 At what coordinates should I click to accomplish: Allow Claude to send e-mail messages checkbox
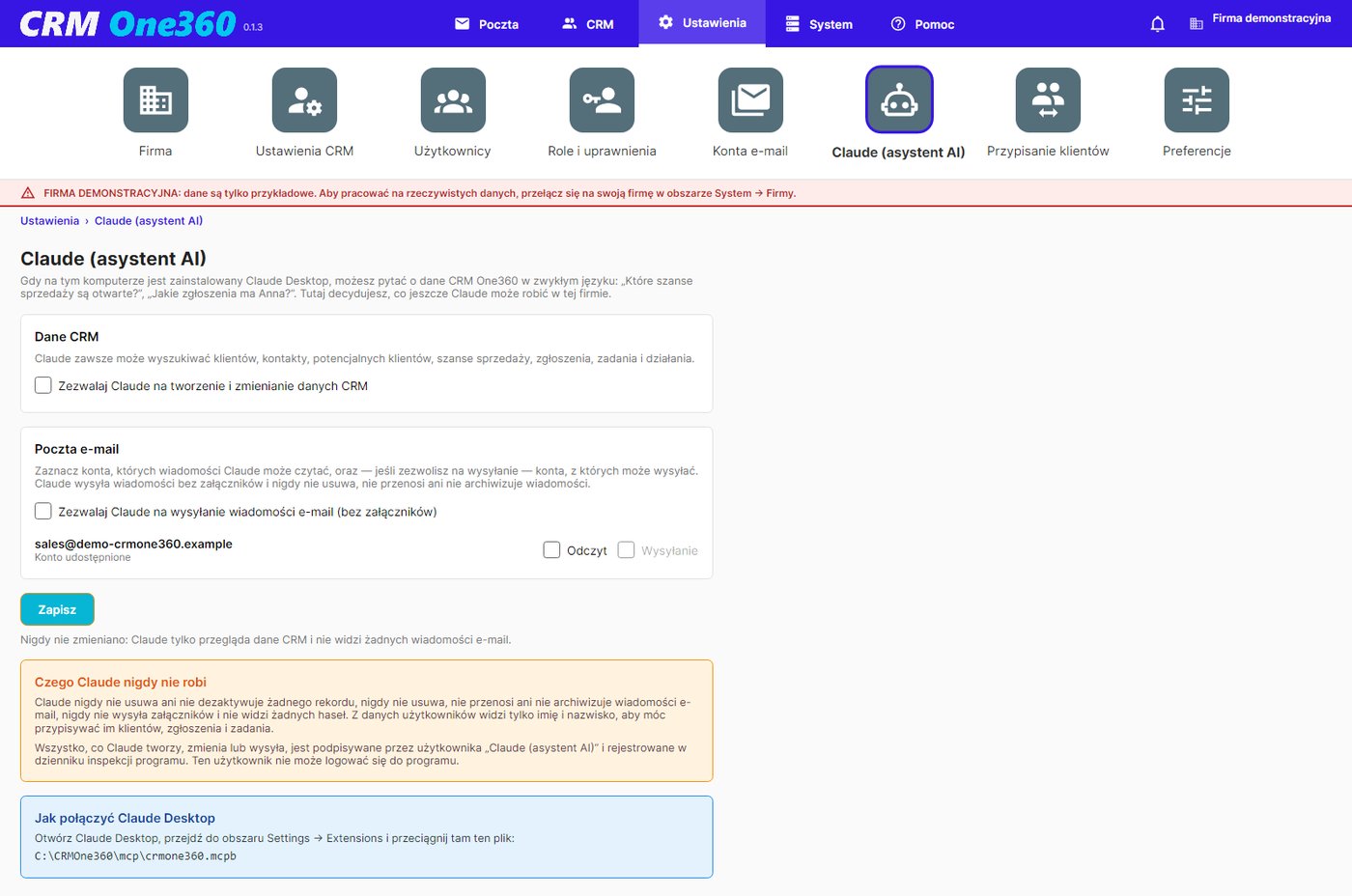(x=43, y=511)
